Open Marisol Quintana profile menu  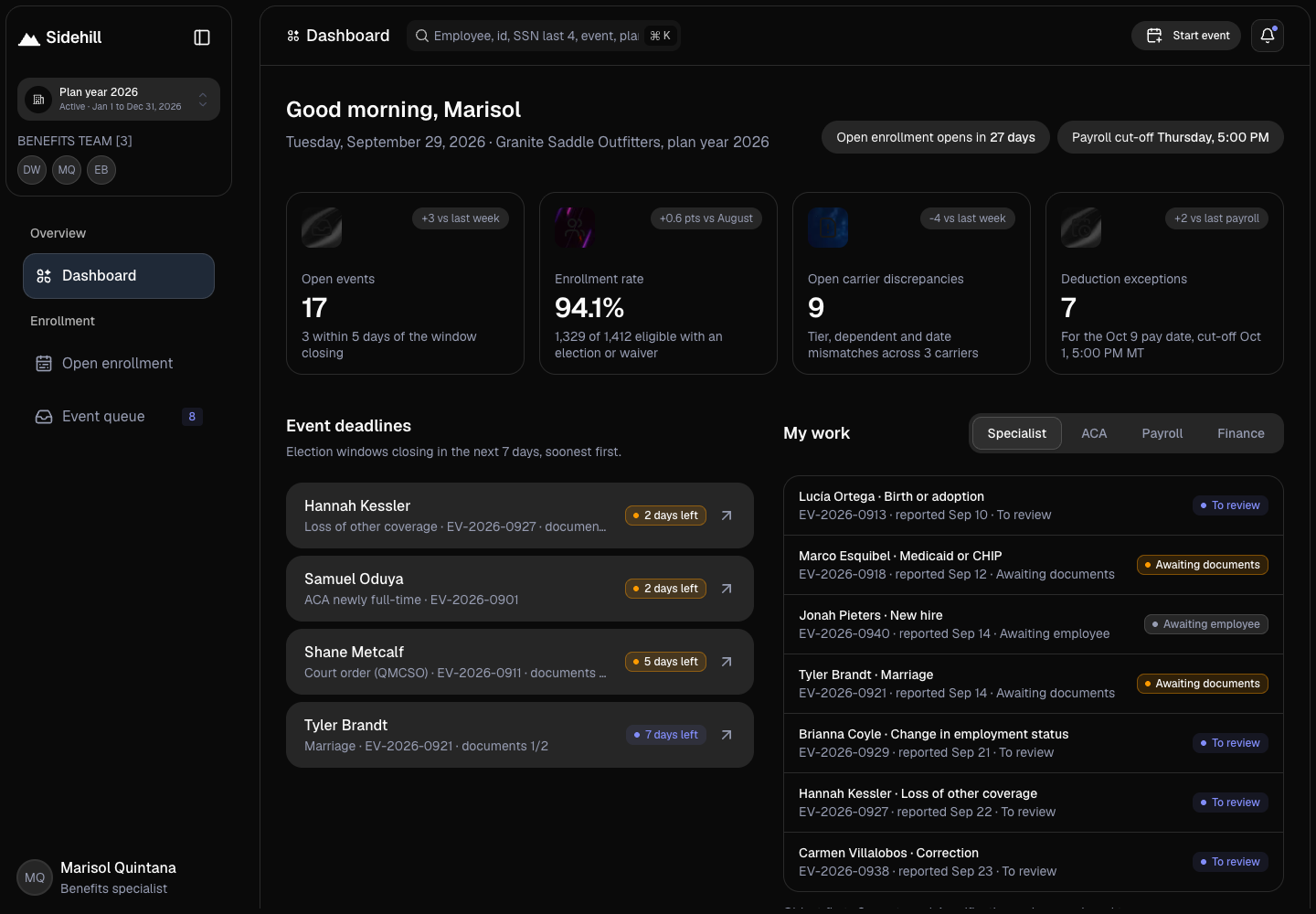coord(119,877)
